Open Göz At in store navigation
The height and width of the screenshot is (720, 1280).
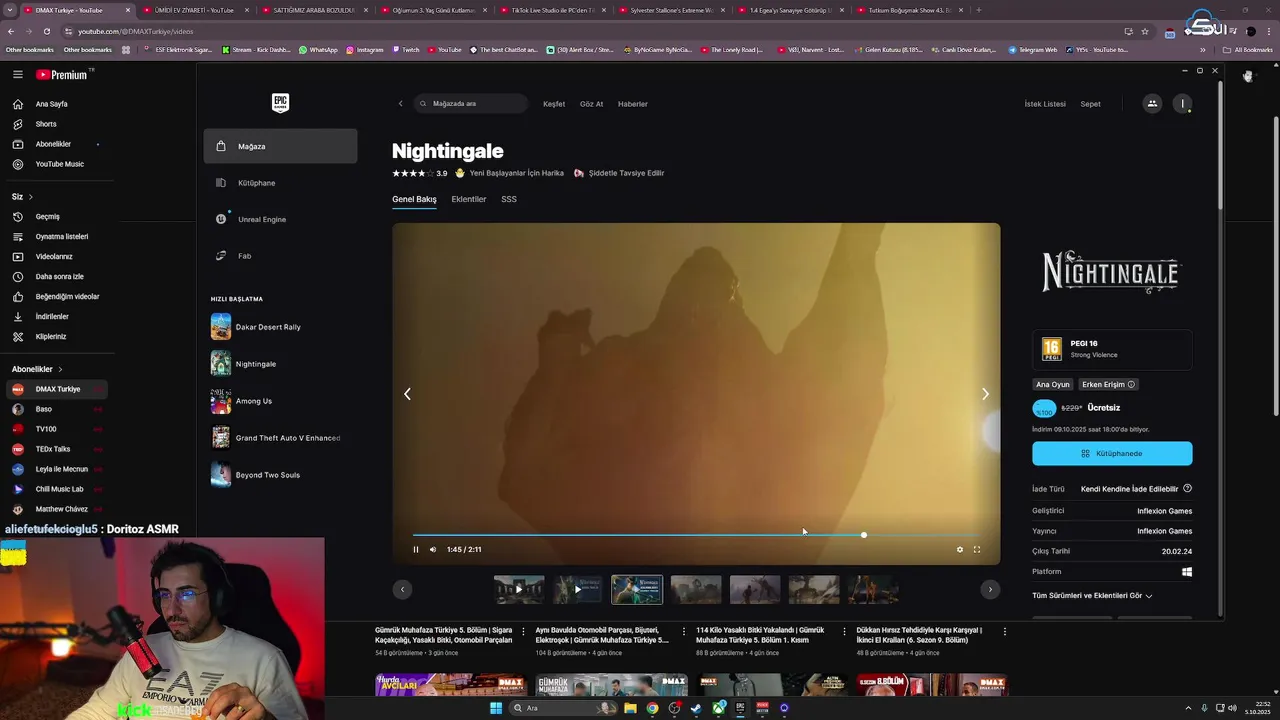tap(591, 104)
